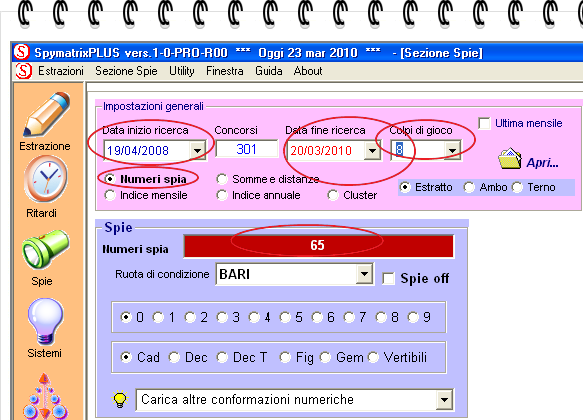
Task: Click the arrow icon below Sistemi
Action: click(45, 397)
